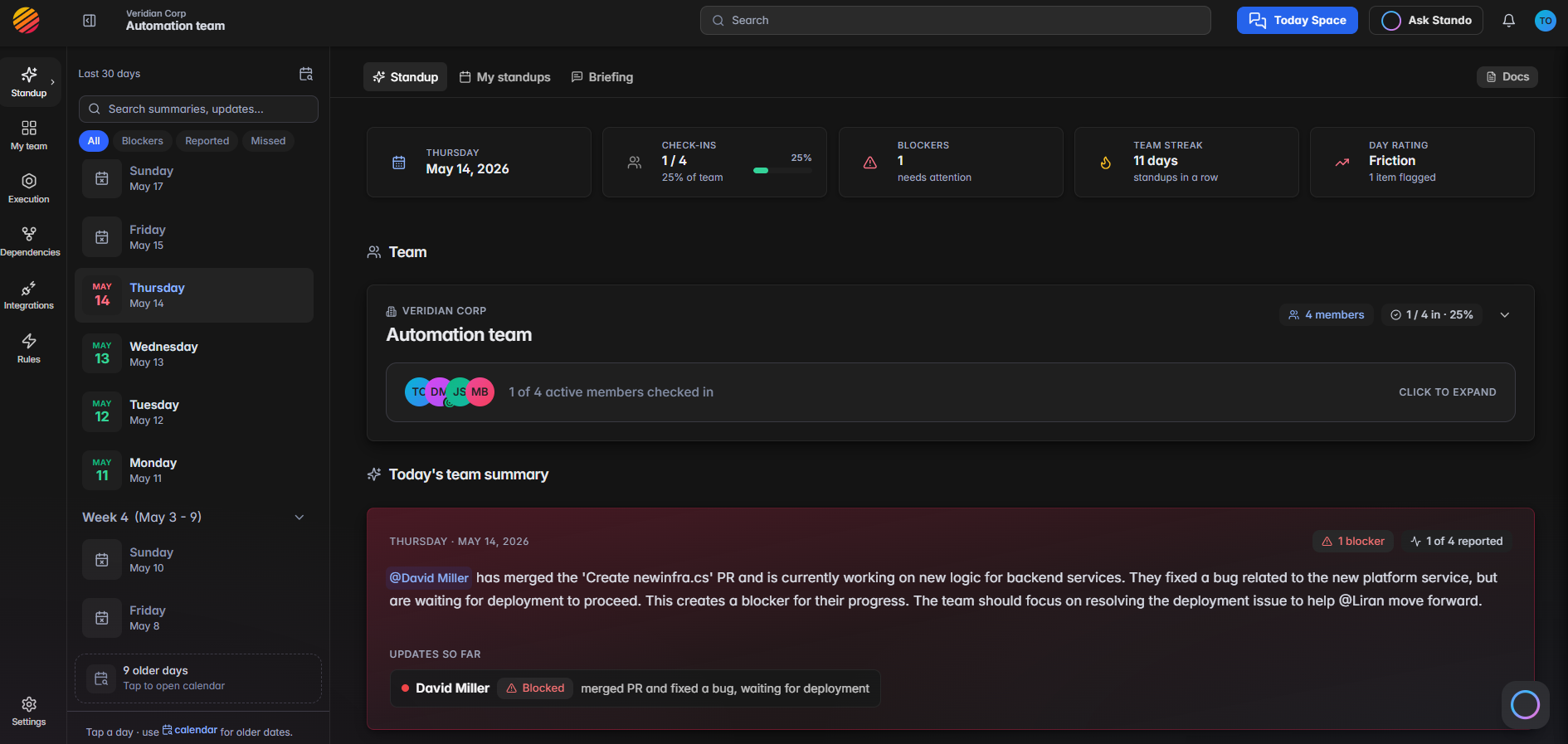The image size is (1568, 744).
Task: Click the 1 blocker badge in summary
Action: pyautogui.click(x=1353, y=542)
